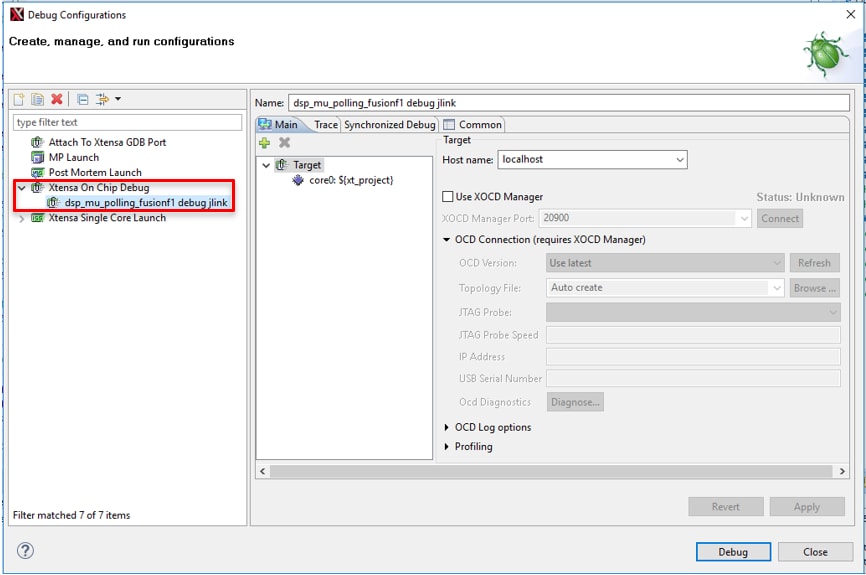Open the Synchronized Debug tab
Image resolution: width=866 pixels, height=575 pixels.
389,125
